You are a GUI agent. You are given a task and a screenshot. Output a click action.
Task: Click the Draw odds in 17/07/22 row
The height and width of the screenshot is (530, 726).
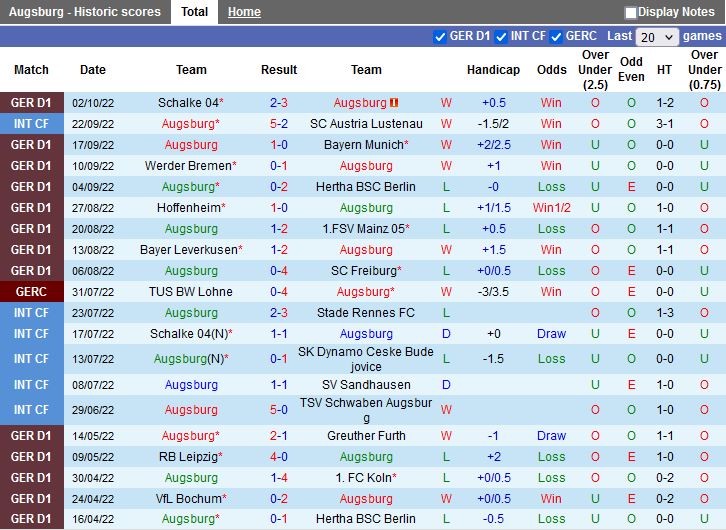pos(551,334)
